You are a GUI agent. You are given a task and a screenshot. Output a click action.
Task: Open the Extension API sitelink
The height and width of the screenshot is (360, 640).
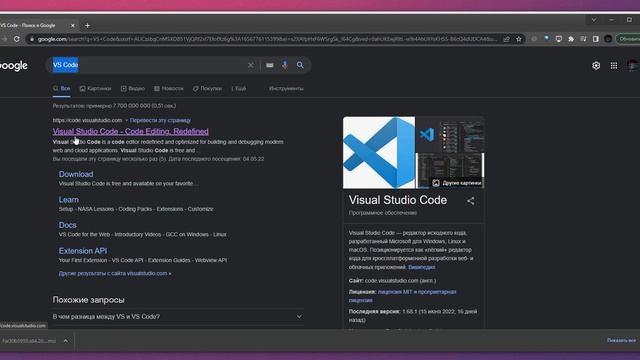[x=83, y=251]
